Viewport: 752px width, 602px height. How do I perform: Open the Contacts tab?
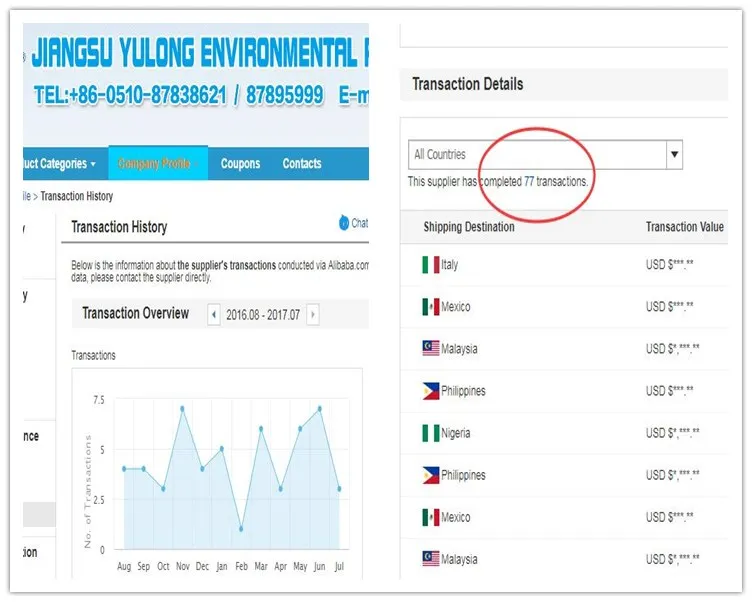click(302, 164)
